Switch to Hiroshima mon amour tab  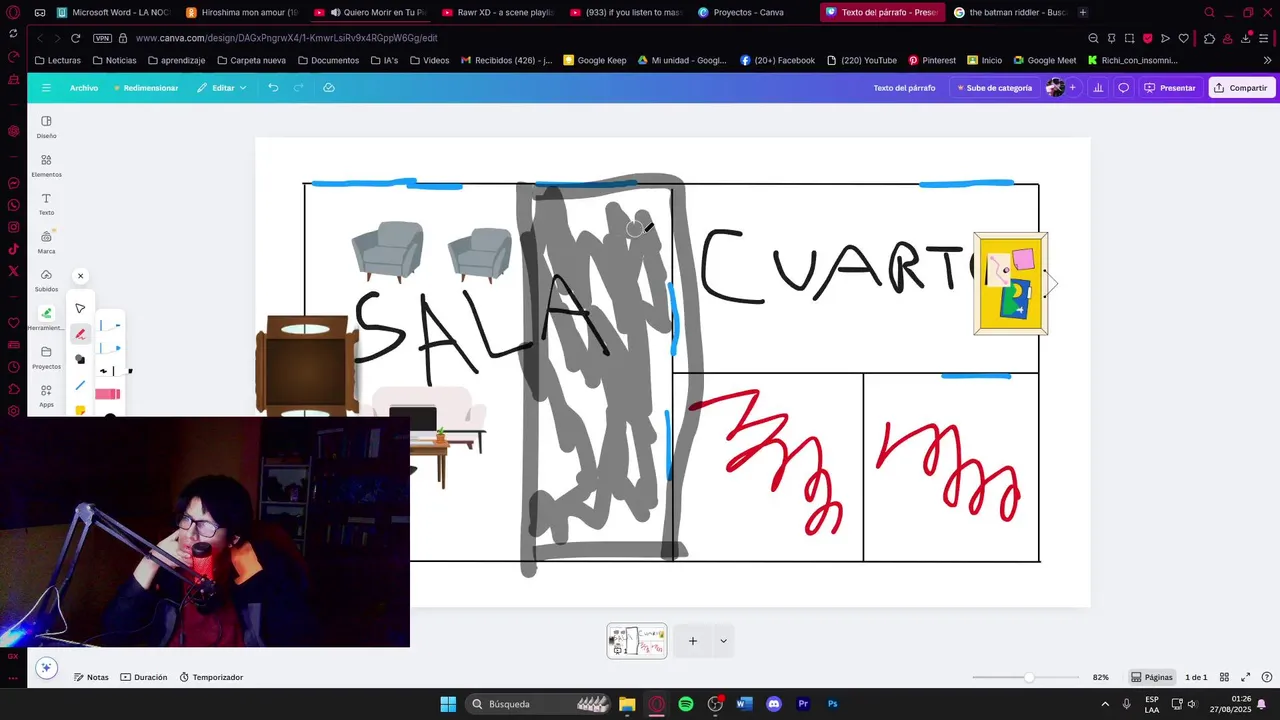point(243,12)
